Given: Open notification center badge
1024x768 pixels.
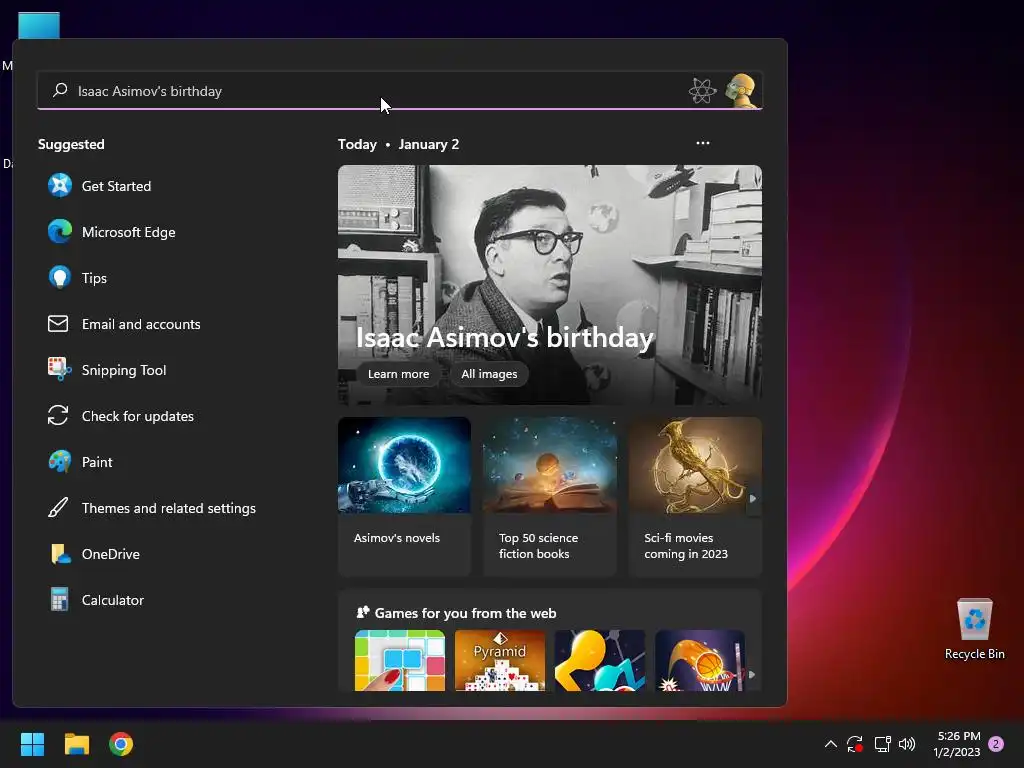Looking at the screenshot, I should [x=996, y=744].
